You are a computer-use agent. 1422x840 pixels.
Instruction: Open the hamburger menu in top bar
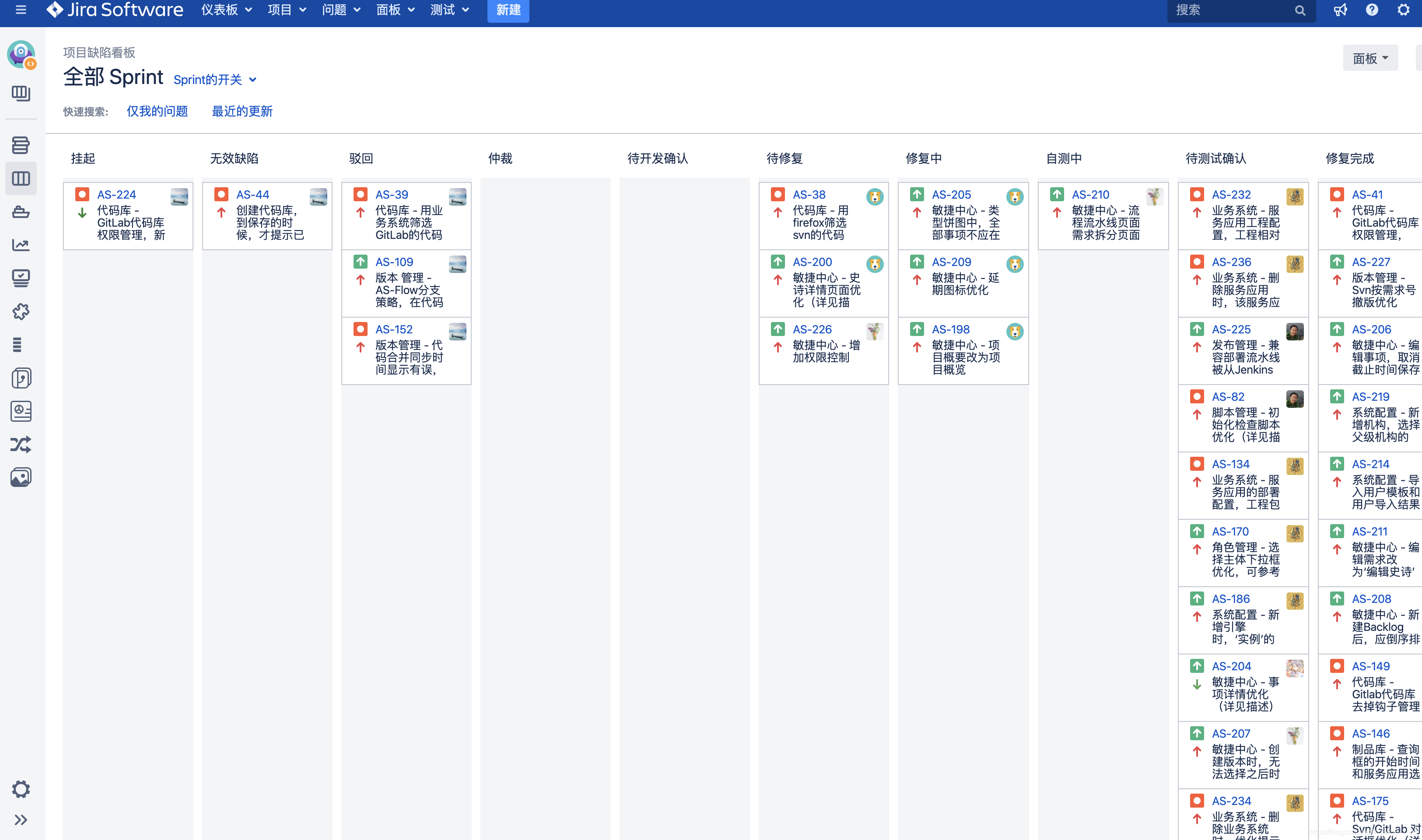[x=21, y=10]
